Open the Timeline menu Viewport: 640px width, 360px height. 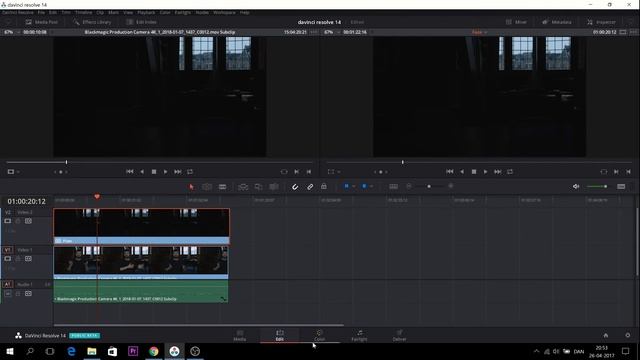coord(83,13)
